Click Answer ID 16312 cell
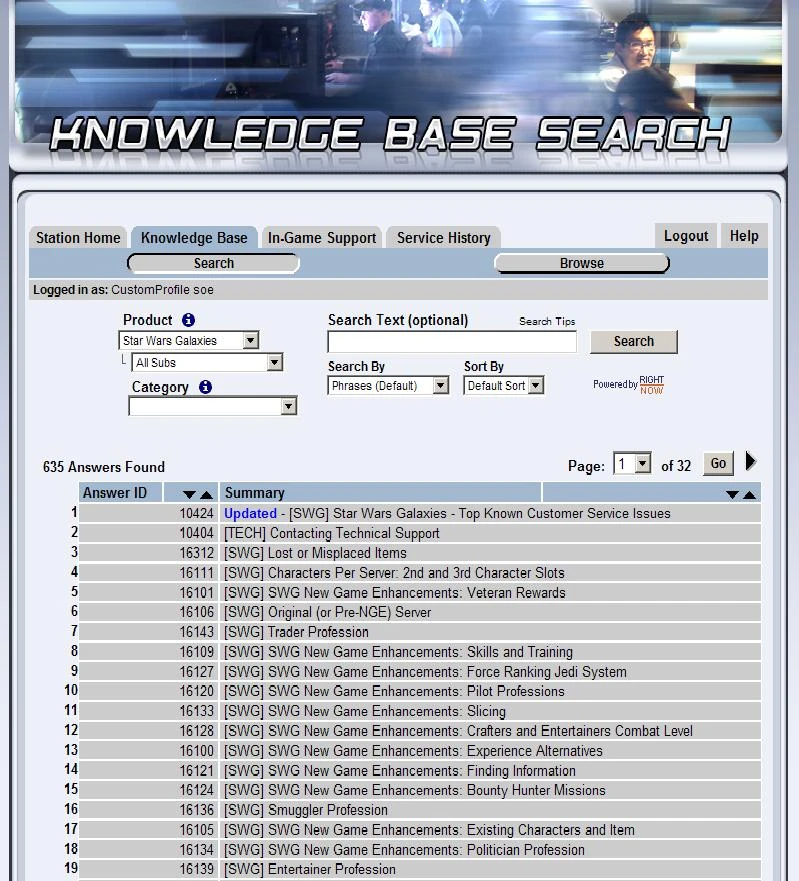This screenshot has height=881, width=799. 148,553
